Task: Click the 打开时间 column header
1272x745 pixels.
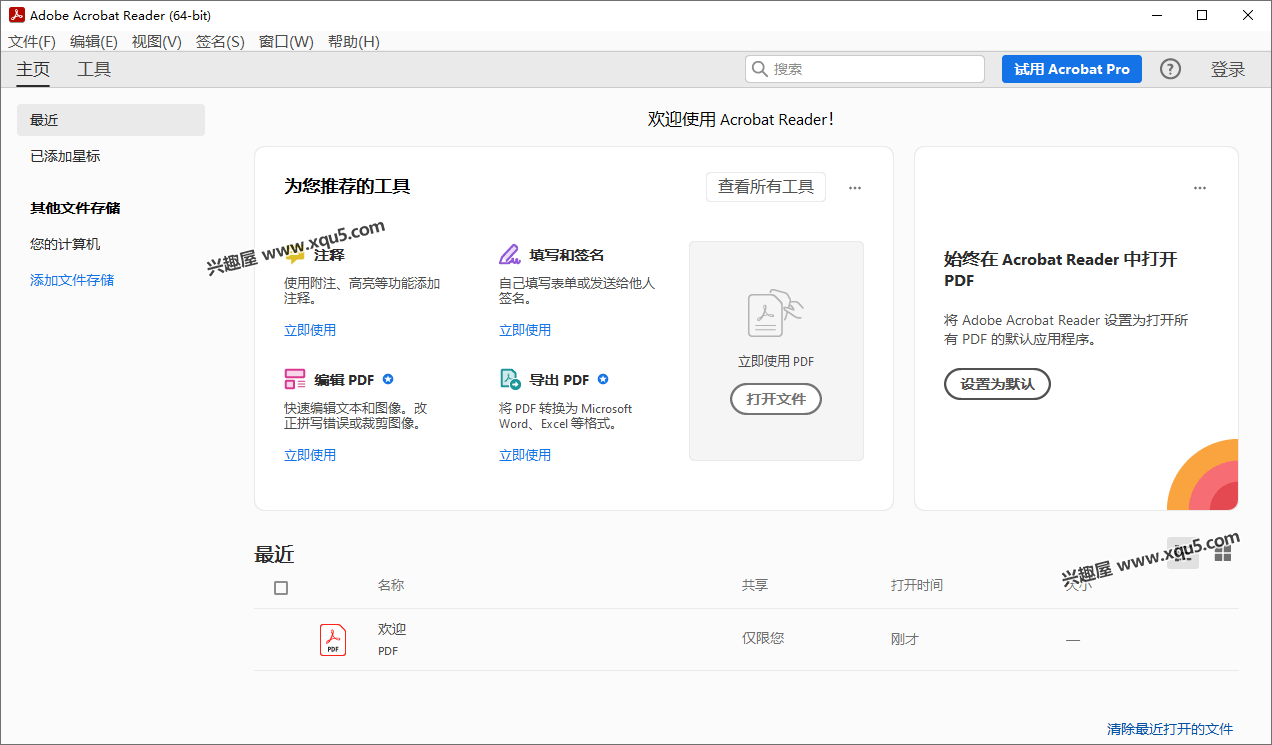Action: point(917,585)
